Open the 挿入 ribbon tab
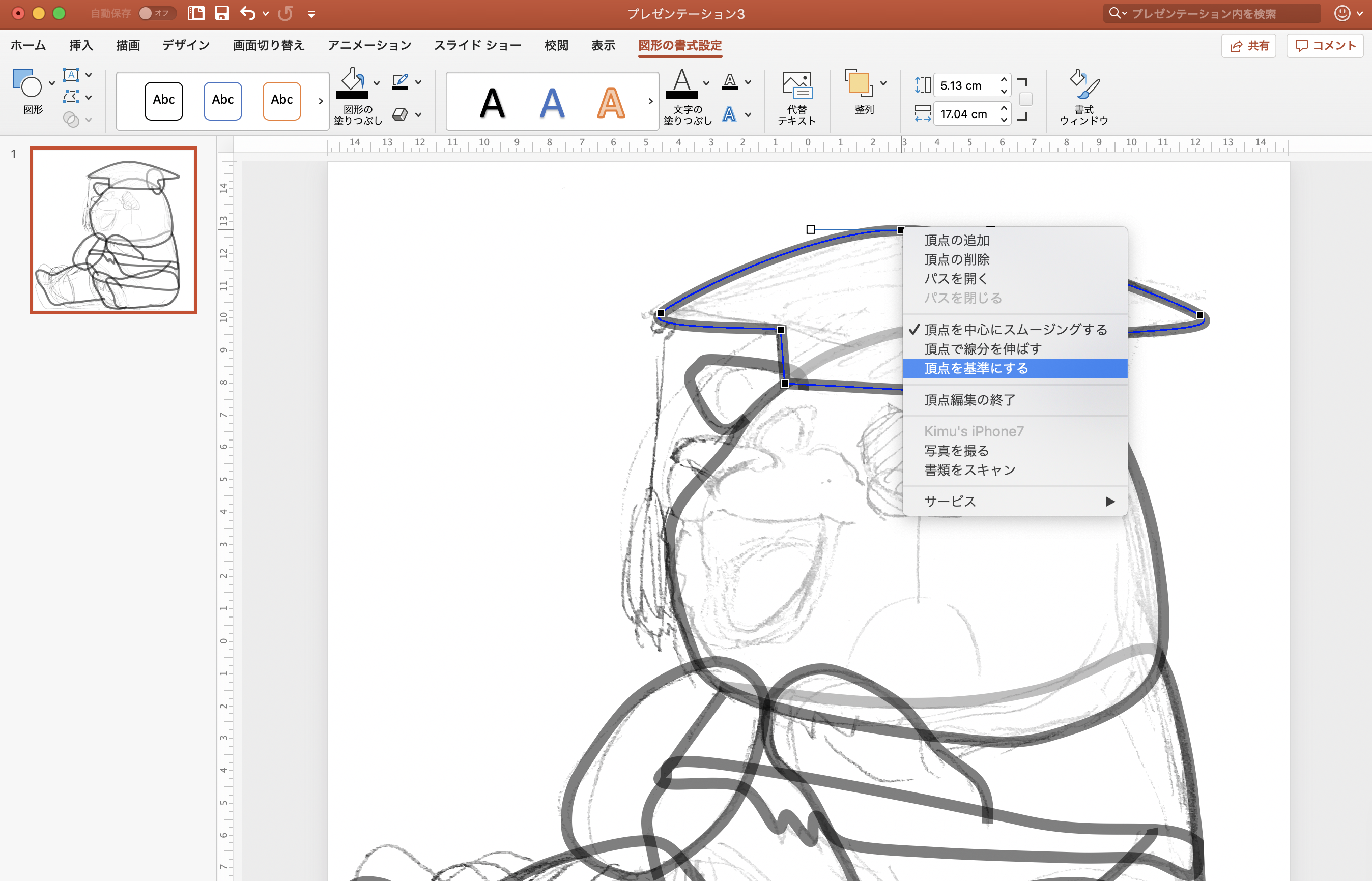 pyautogui.click(x=81, y=45)
